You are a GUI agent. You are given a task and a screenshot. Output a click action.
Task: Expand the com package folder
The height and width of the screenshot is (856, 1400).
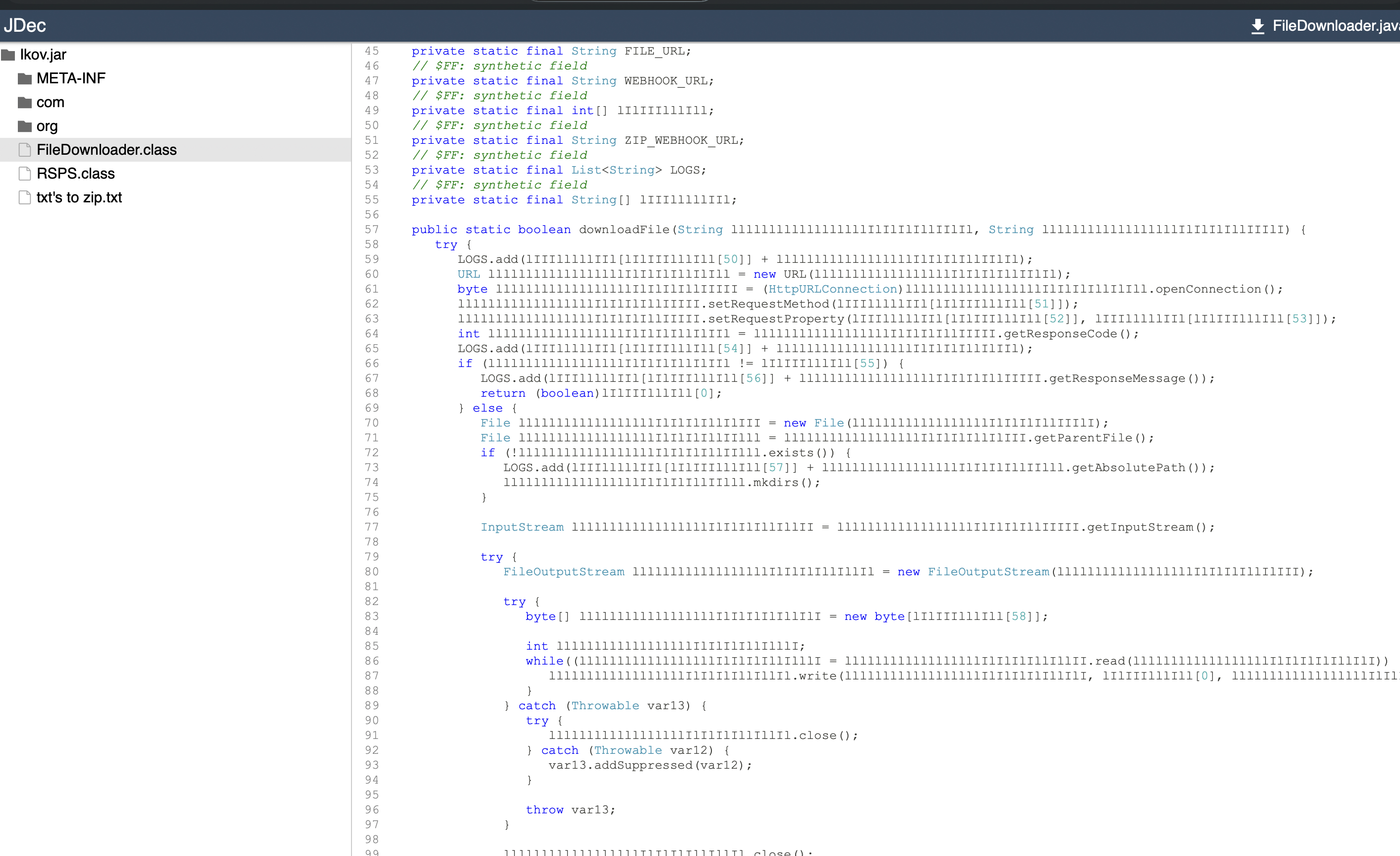50,102
